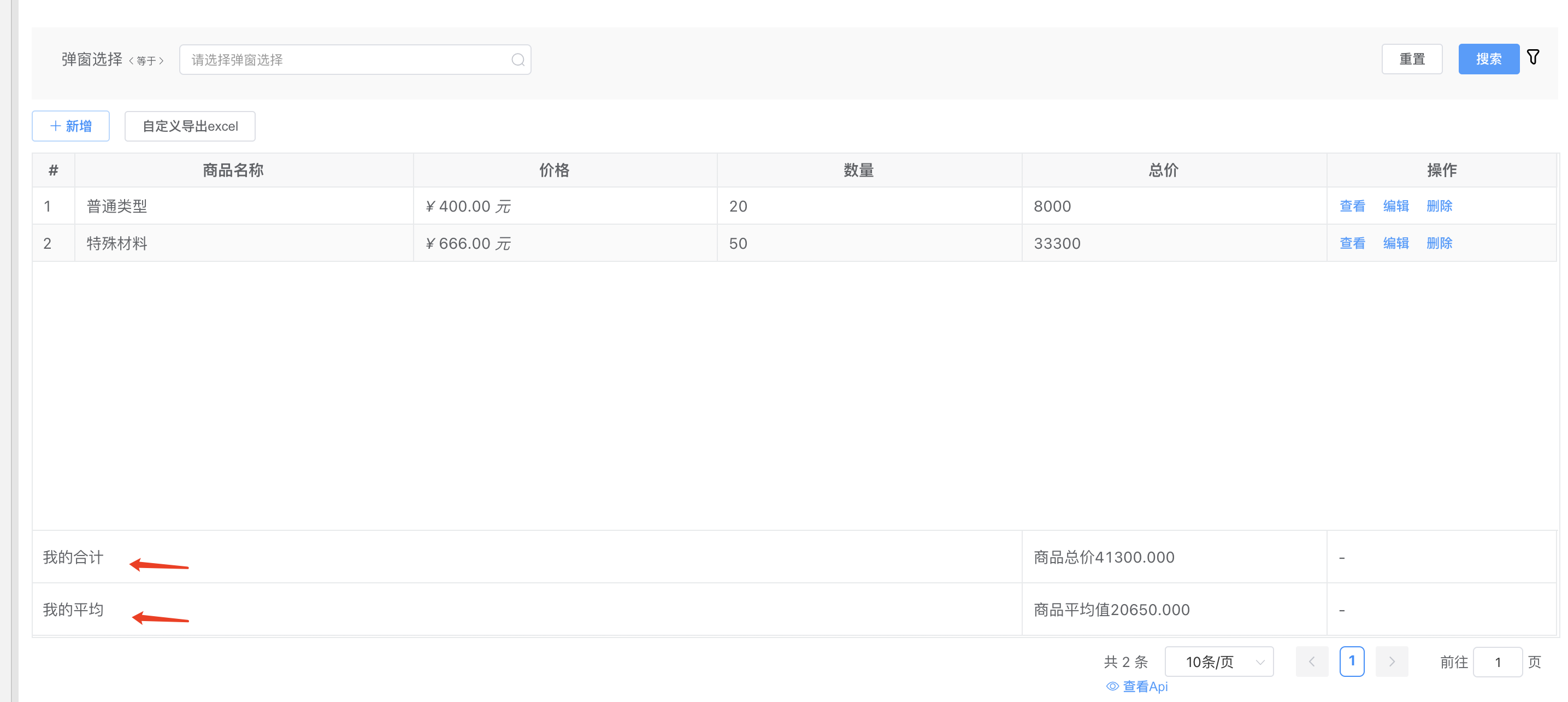Click the filter funnel icon
Screen dimensions: 1568x702
coord(1532,58)
